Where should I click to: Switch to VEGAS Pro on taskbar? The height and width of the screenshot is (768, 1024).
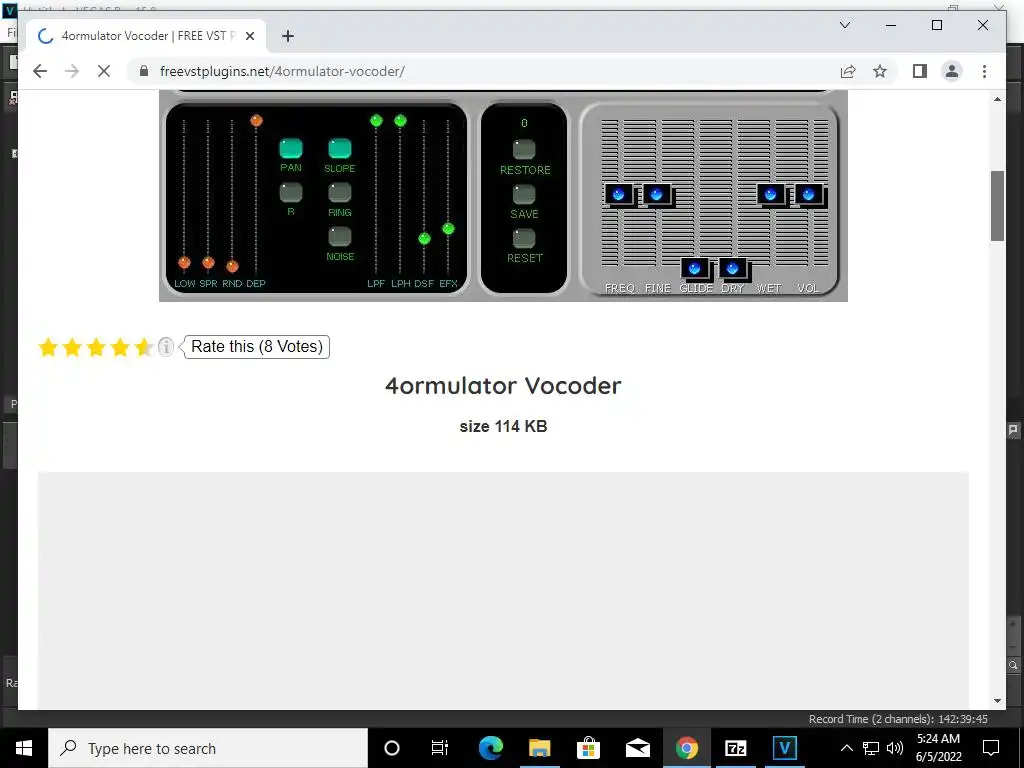784,748
